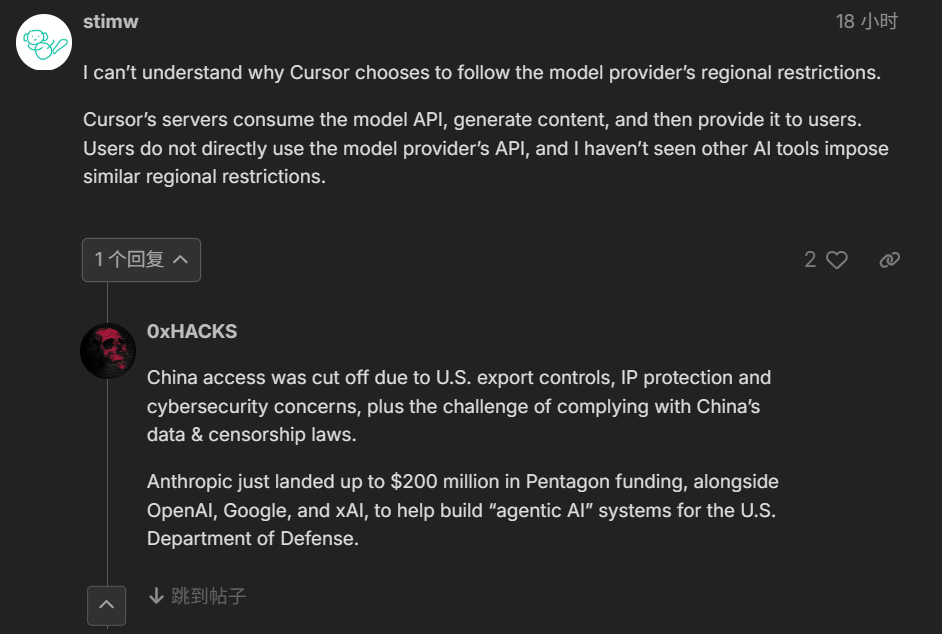Screen dimensions: 942x634
Task: Click the Anthropic Pentagon funding paragraph
Action: point(463,510)
